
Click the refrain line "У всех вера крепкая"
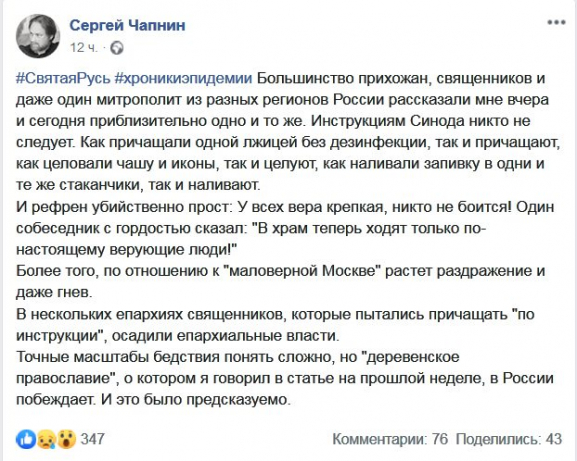(311, 207)
